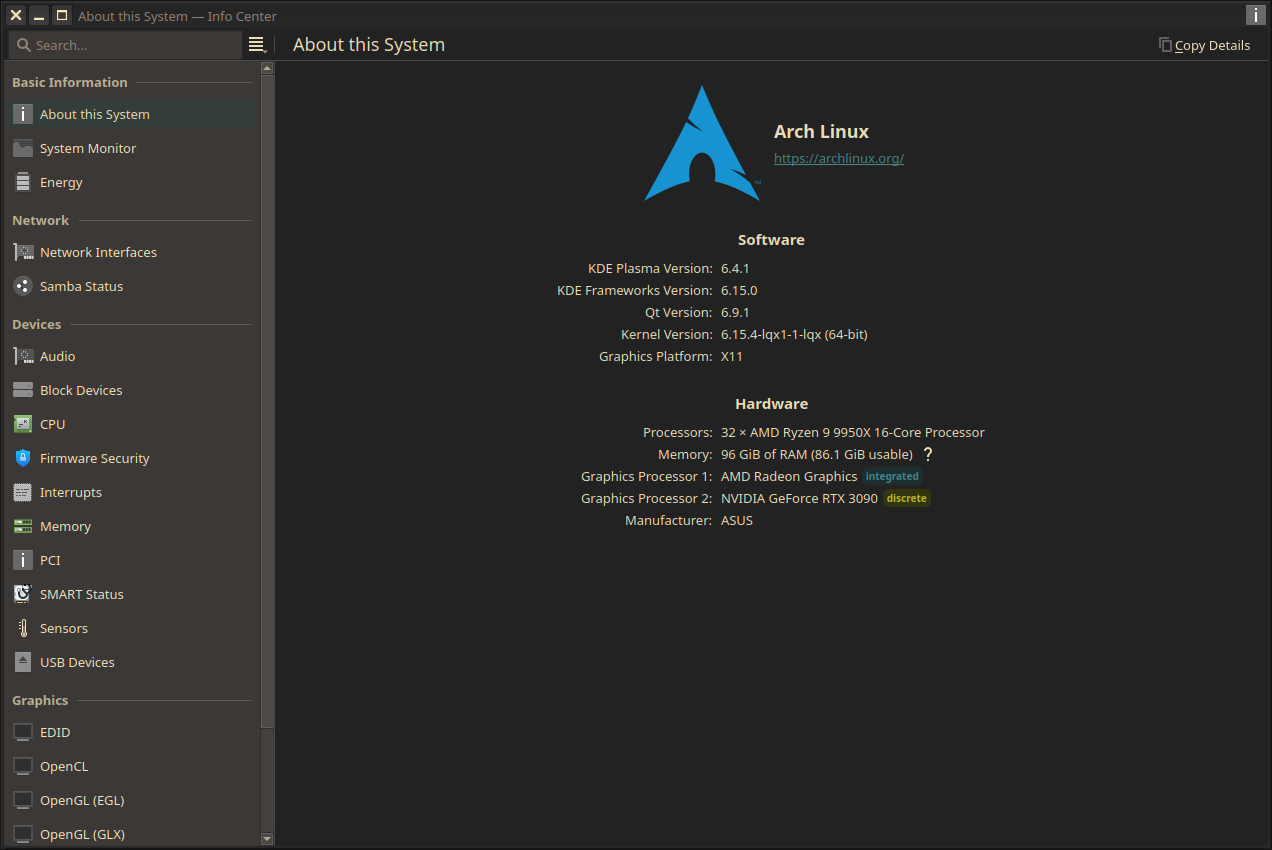Click the System Monitor icon
Image resolution: width=1272 pixels, height=850 pixels.
click(x=23, y=148)
